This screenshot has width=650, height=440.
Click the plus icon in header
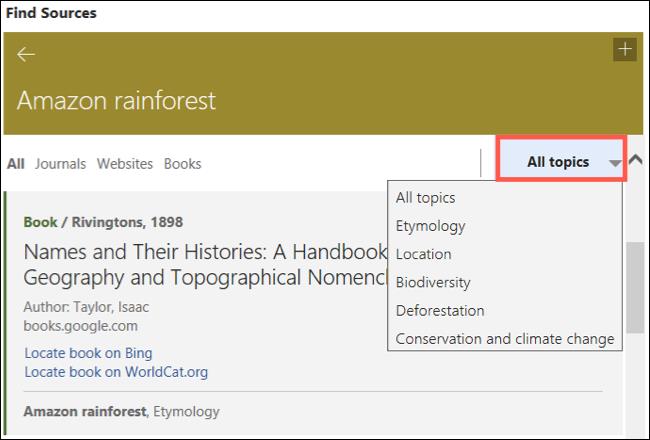(x=624, y=49)
